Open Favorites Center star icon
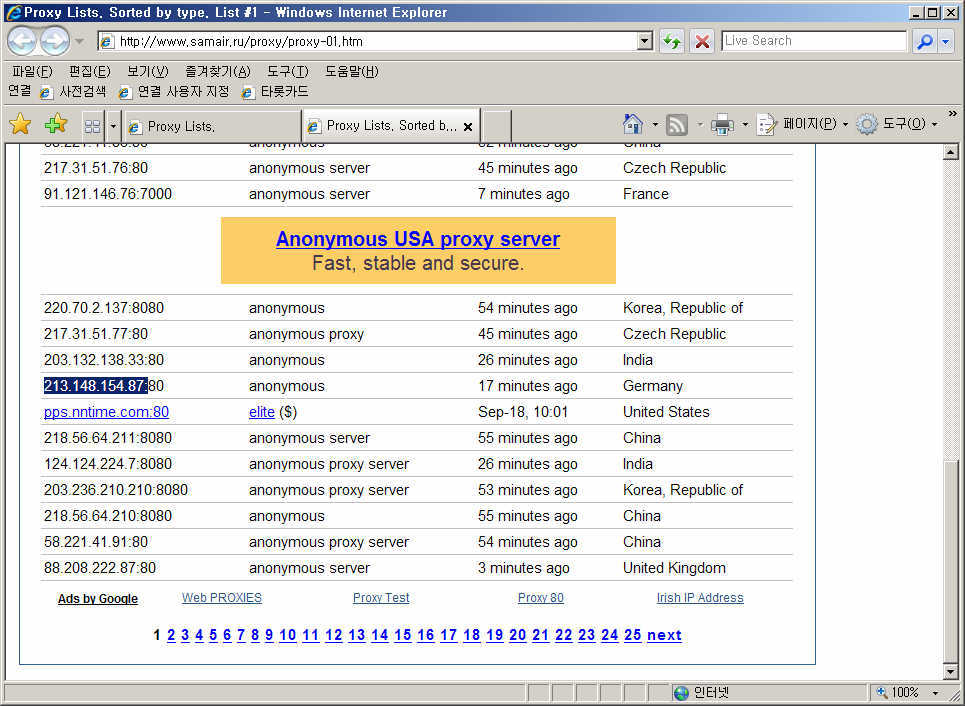Image resolution: width=965 pixels, height=706 pixels. pos(20,125)
